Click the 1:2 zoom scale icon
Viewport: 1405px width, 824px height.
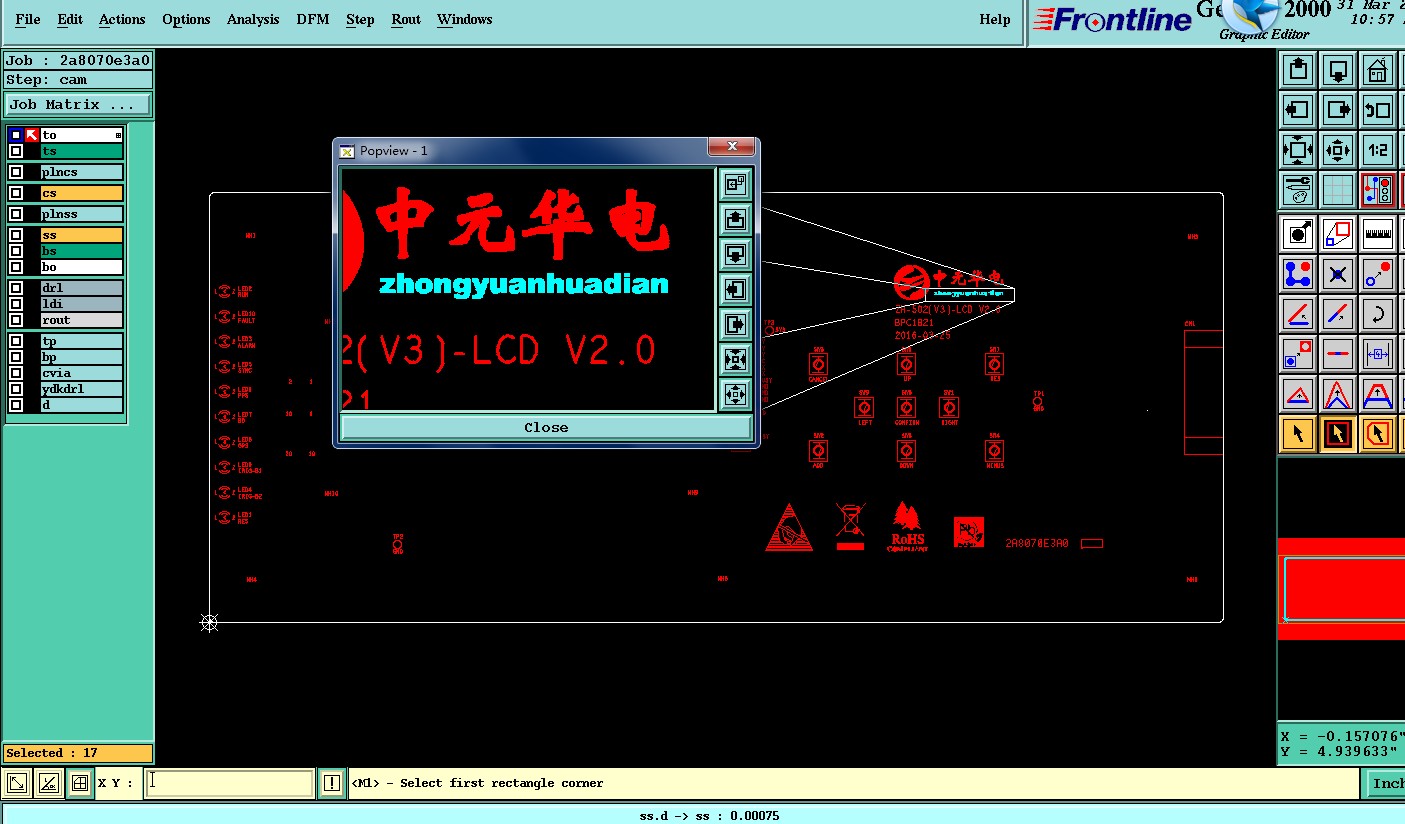tap(1378, 150)
